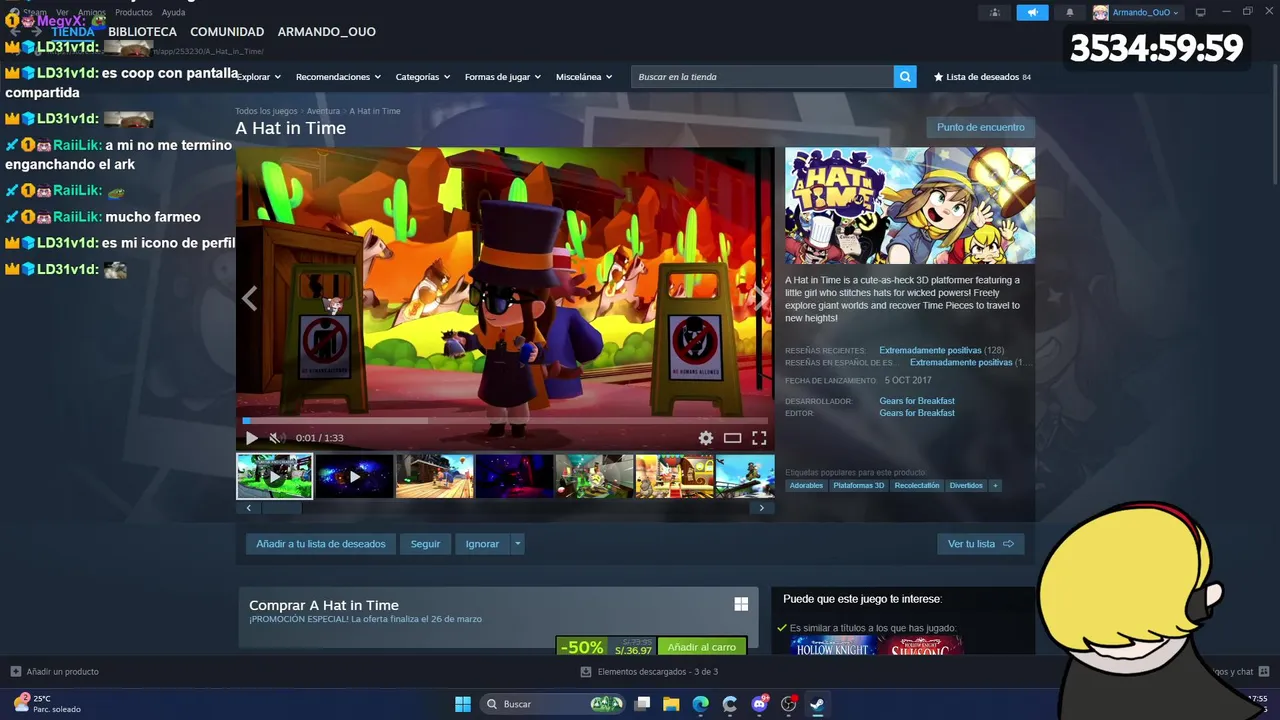The width and height of the screenshot is (1280, 720).
Task: Launch Microsoft Edge from the taskbar
Action: (700, 704)
